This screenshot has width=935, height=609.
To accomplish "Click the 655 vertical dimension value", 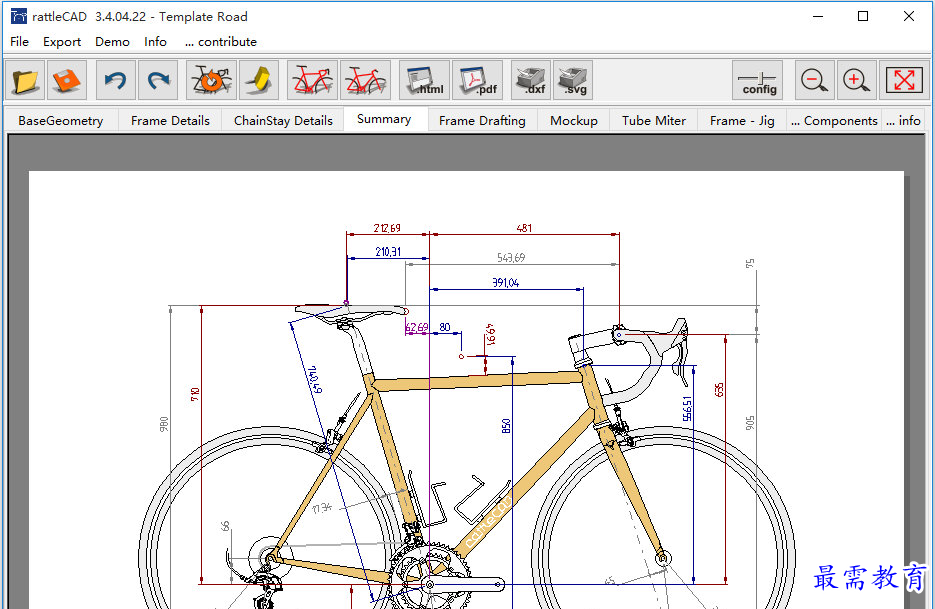I will pyautogui.click(x=719, y=390).
